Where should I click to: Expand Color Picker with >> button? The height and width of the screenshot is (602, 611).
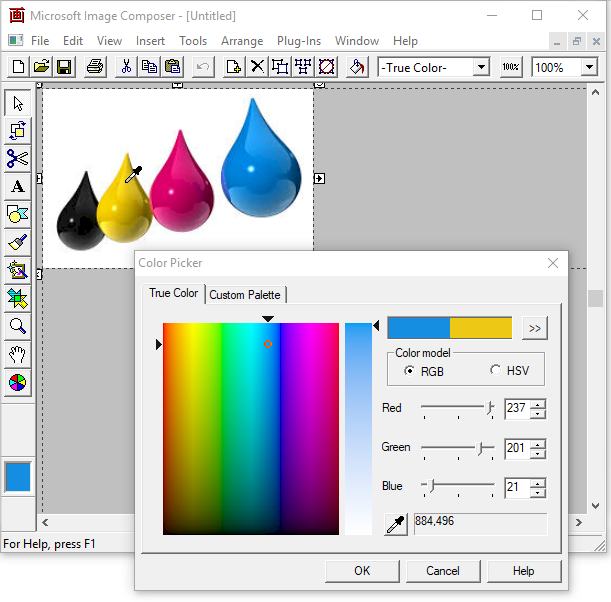pyautogui.click(x=535, y=328)
